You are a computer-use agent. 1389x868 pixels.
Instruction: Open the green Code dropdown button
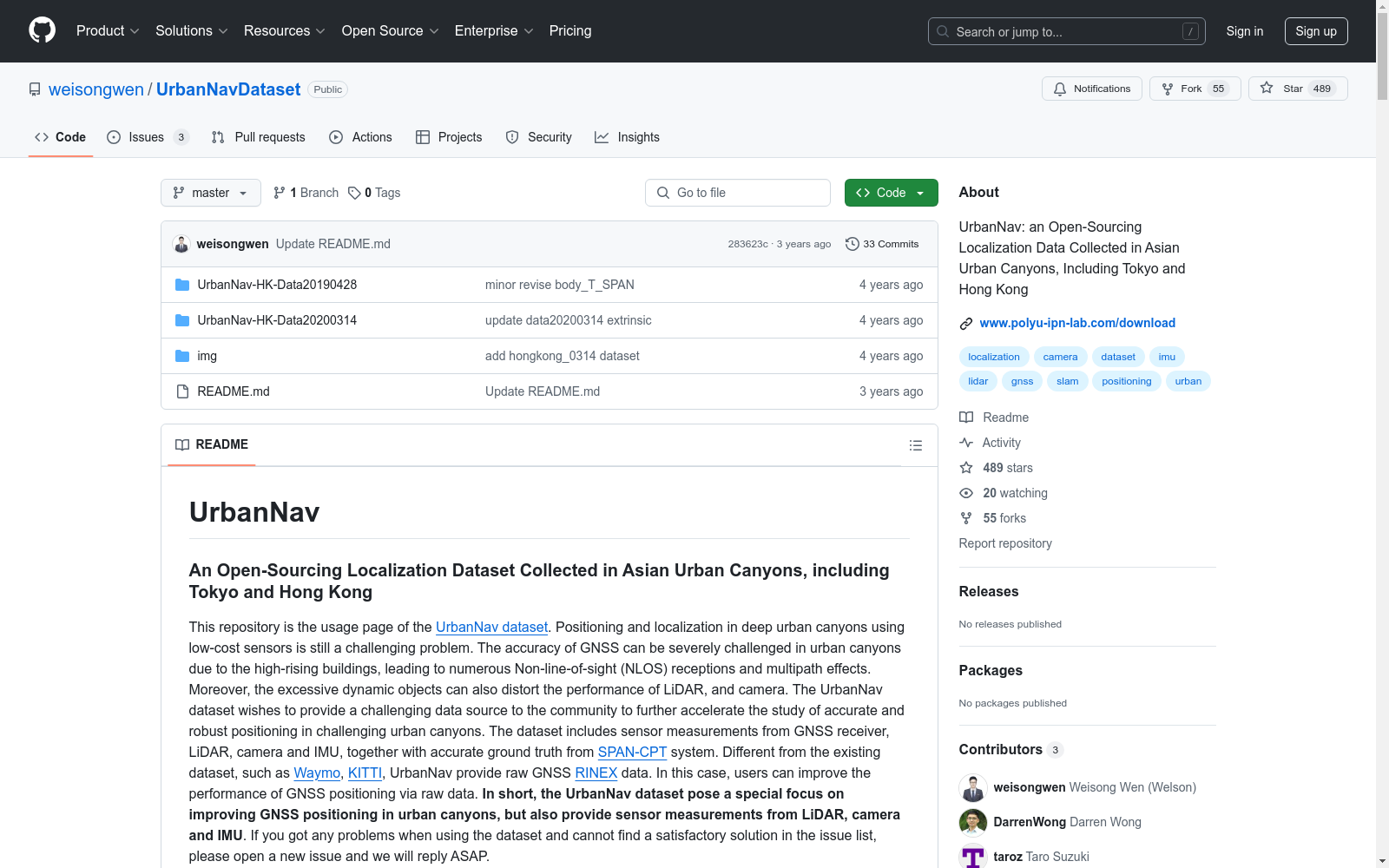[x=891, y=193]
